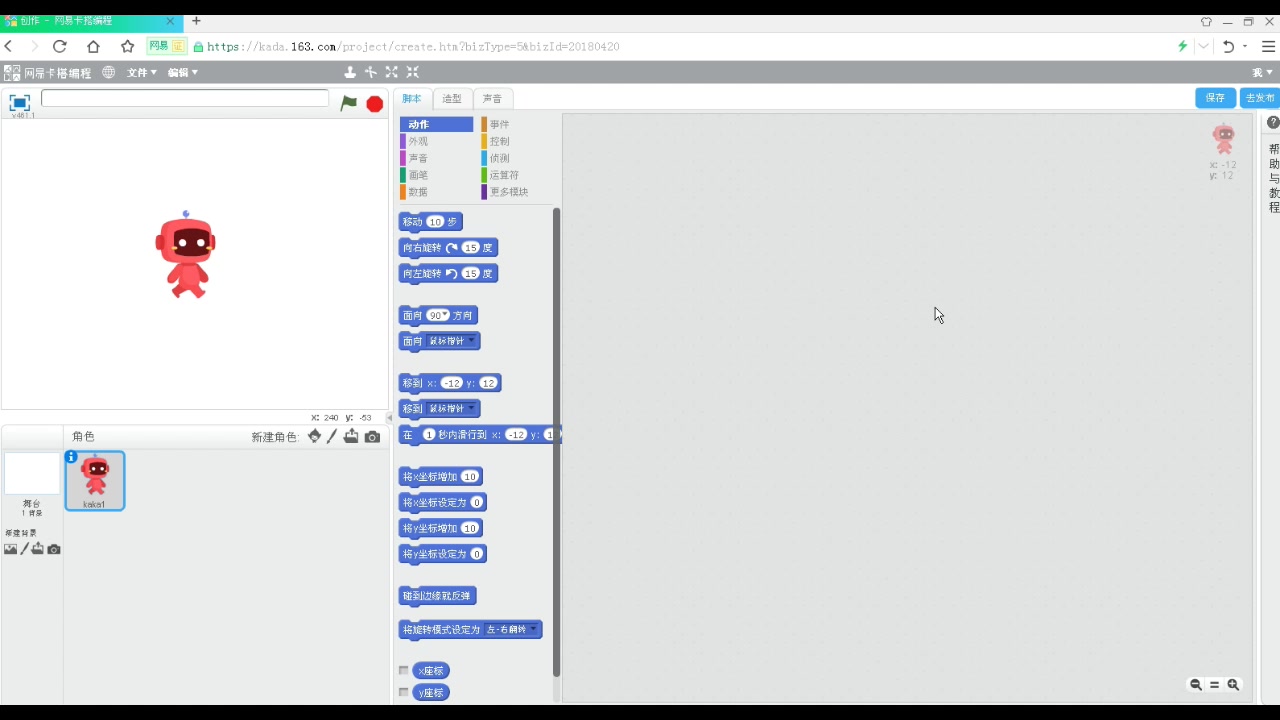Open the 移到 鼠标指针 target dropdown
The height and width of the screenshot is (720, 1280).
(x=471, y=408)
